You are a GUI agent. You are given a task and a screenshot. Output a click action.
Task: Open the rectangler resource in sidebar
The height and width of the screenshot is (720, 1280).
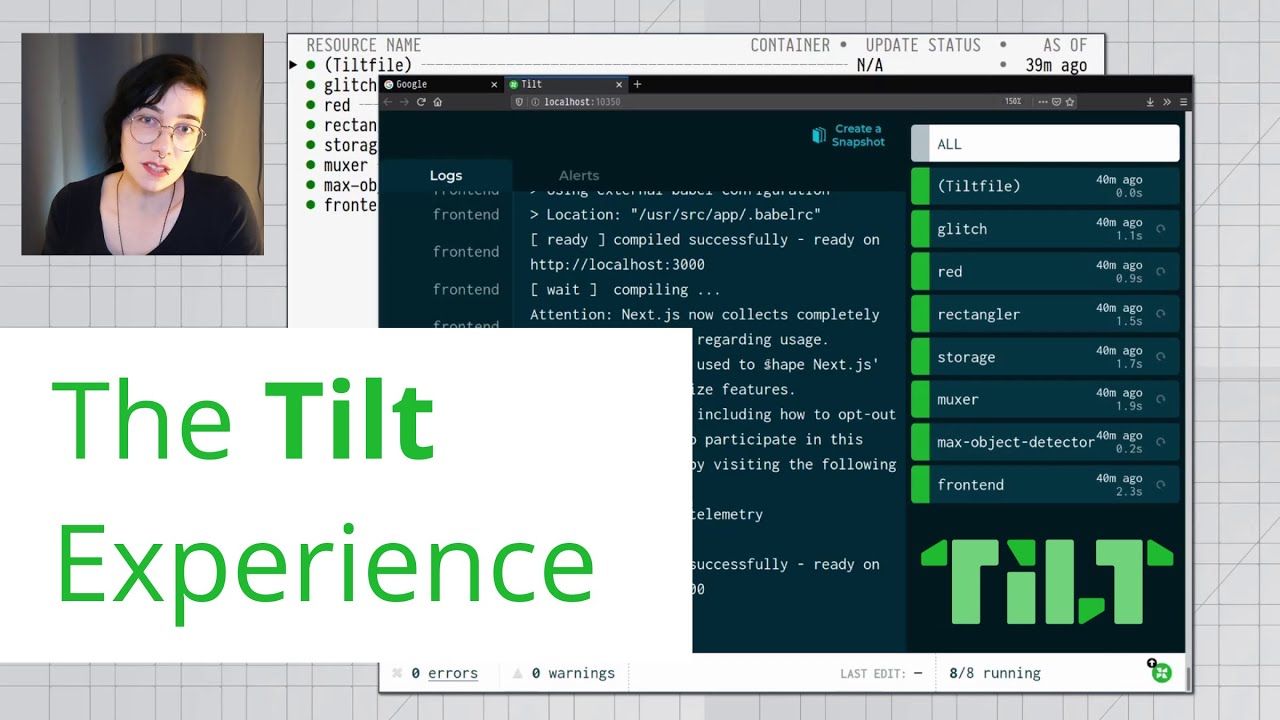[x=1045, y=314]
